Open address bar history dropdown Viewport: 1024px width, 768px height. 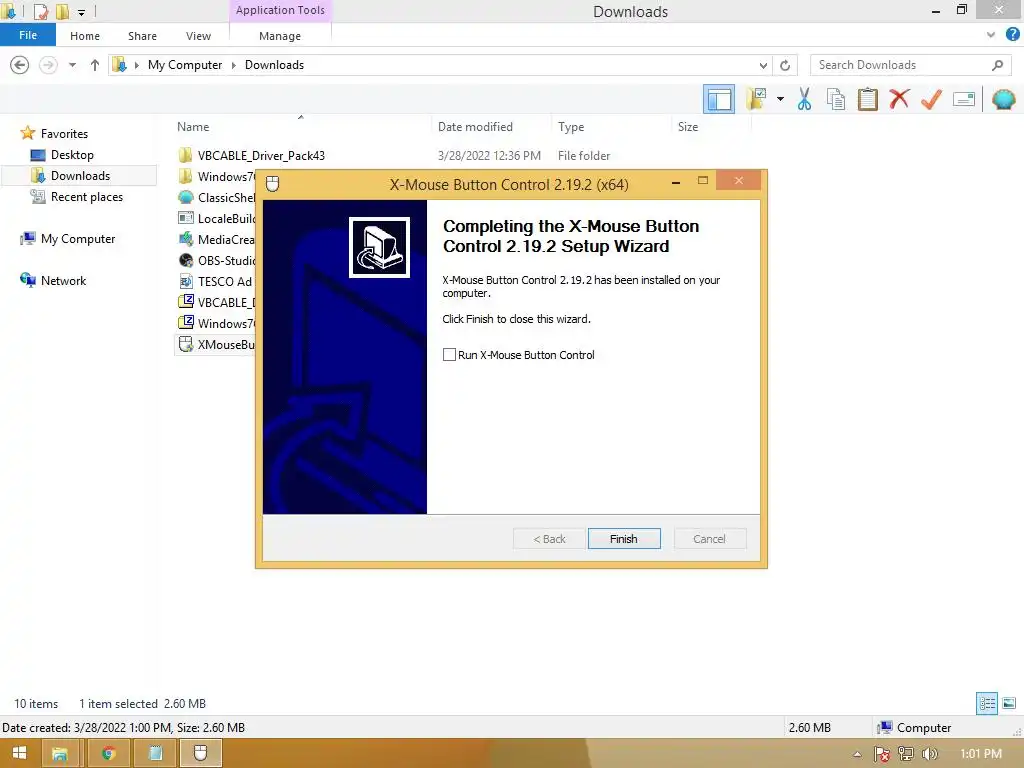(763, 65)
